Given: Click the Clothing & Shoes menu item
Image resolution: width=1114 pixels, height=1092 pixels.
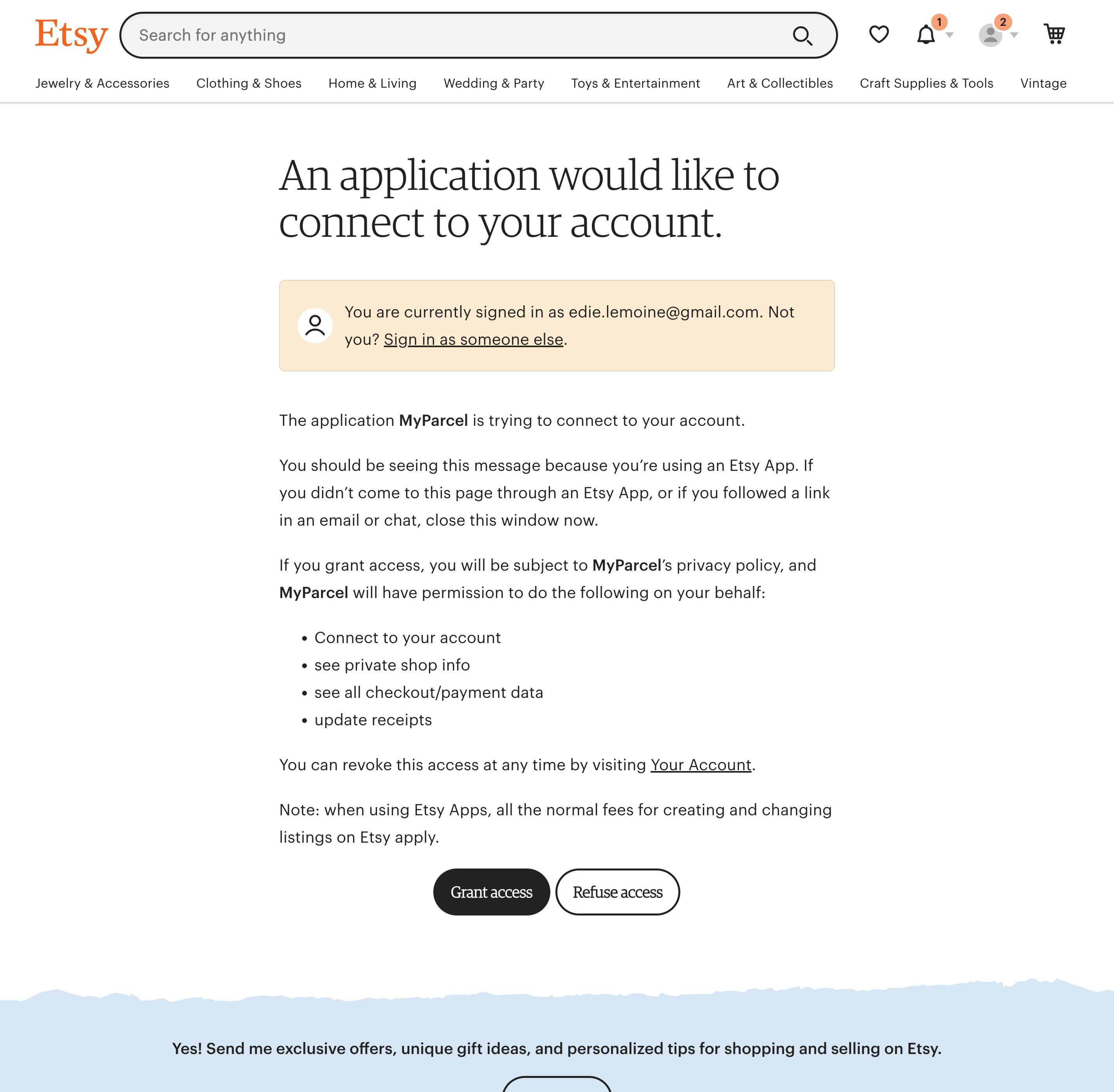Looking at the screenshot, I should coord(248,83).
